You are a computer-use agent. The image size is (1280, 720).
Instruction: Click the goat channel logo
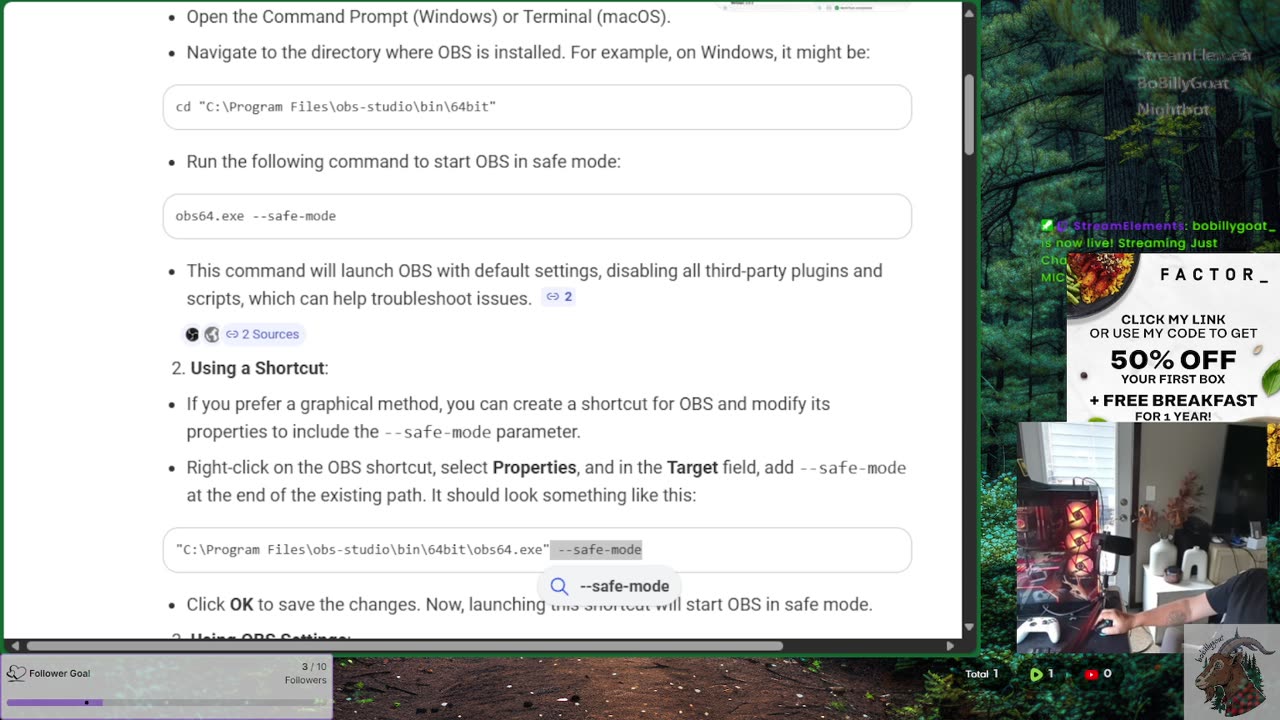[1232, 672]
